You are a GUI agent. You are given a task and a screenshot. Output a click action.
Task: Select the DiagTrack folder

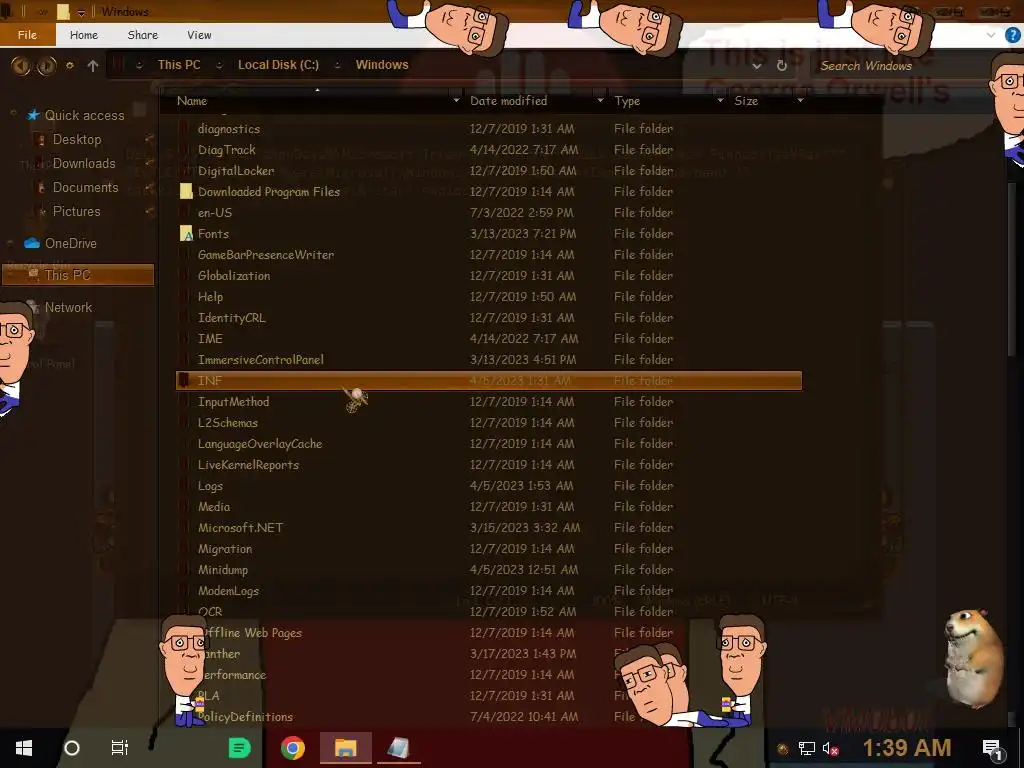coord(227,150)
